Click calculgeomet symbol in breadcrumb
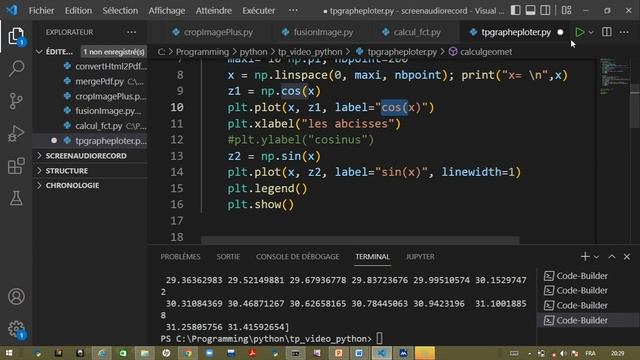The height and width of the screenshot is (360, 640). [x=486, y=52]
